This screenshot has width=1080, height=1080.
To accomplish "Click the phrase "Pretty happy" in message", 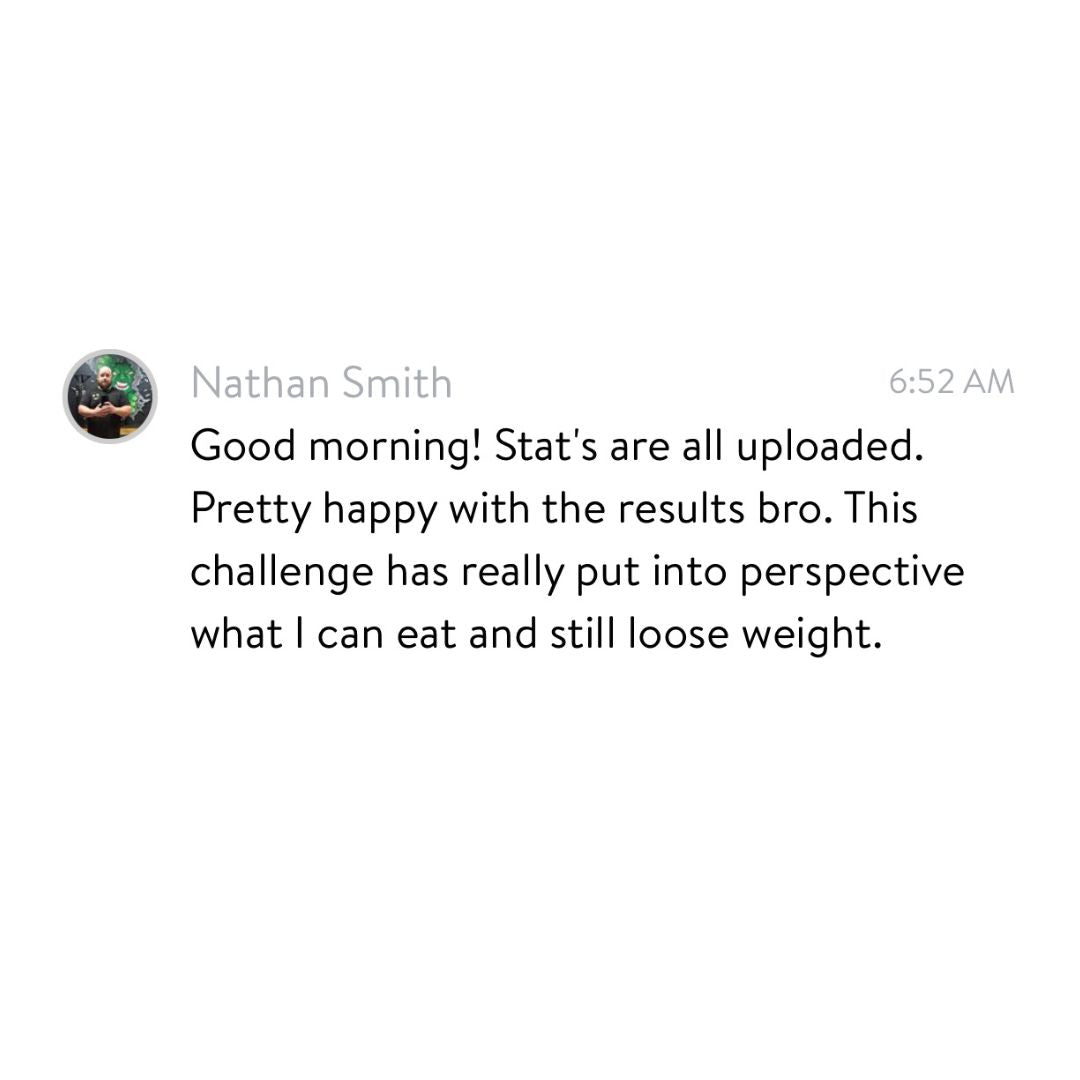I will (314, 512).
